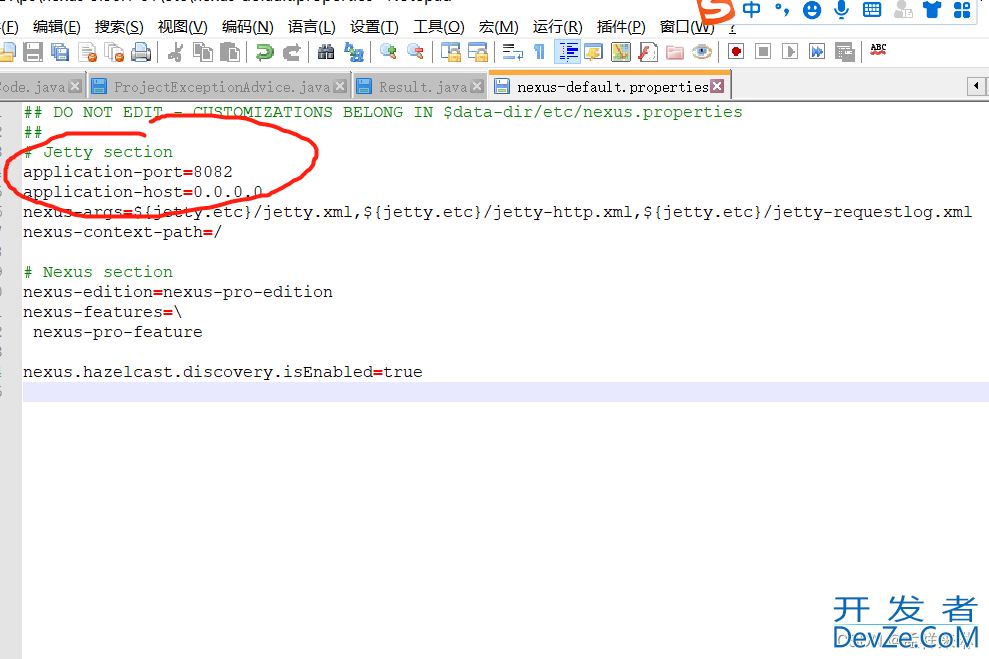Open Sogou emoji panel smiley

(x=812, y=9)
